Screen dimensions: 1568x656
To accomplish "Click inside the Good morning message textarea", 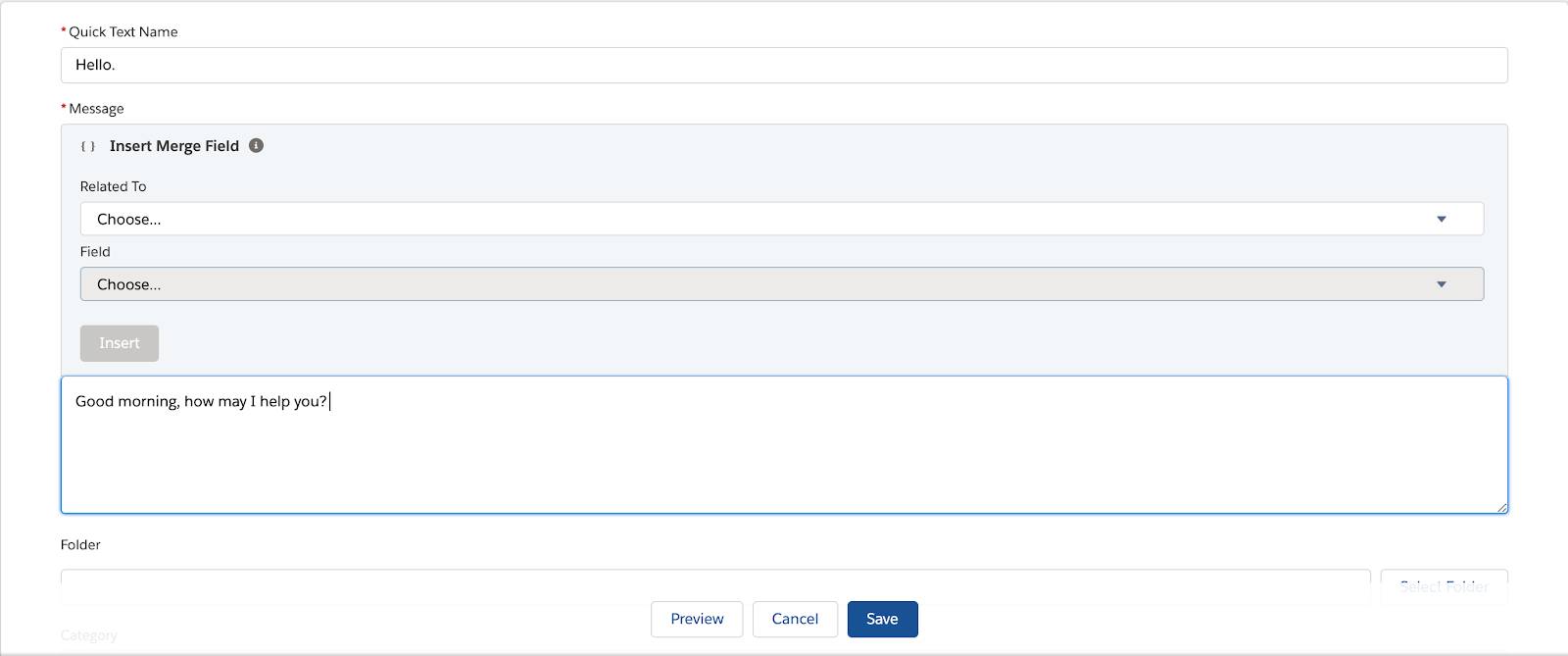I will click(784, 444).
